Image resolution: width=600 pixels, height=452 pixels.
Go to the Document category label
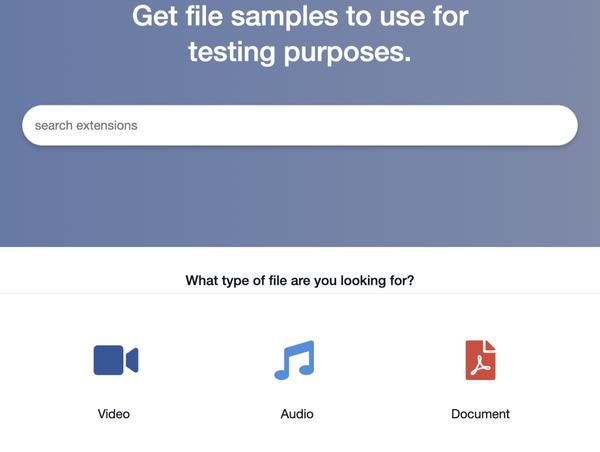tap(480, 414)
